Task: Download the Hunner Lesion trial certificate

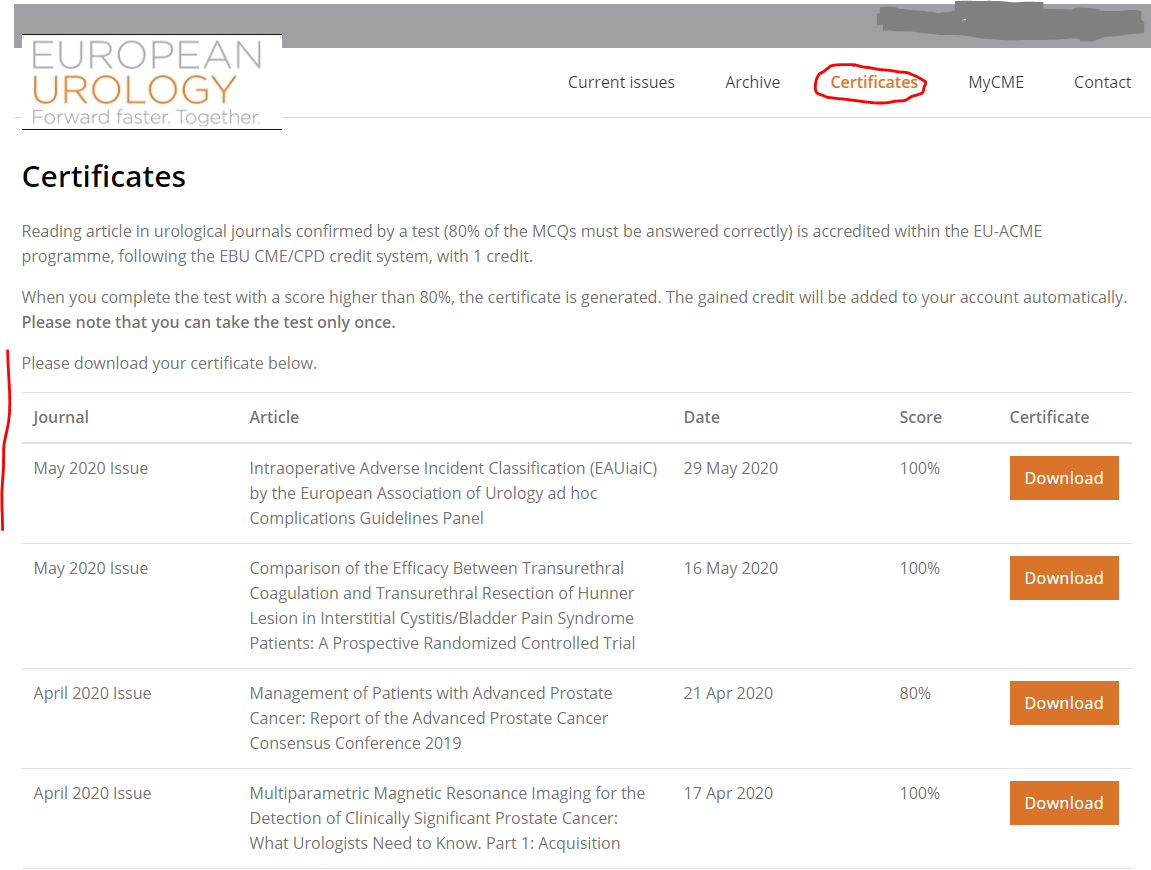Action: pos(1063,578)
